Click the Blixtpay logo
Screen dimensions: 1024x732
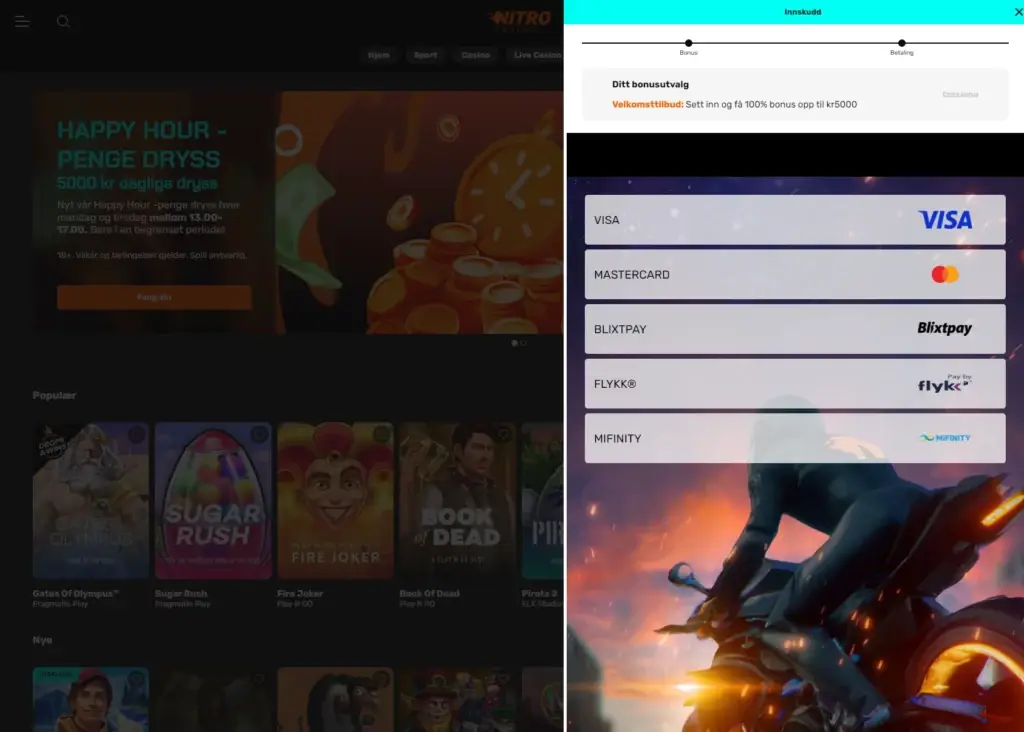(944, 328)
